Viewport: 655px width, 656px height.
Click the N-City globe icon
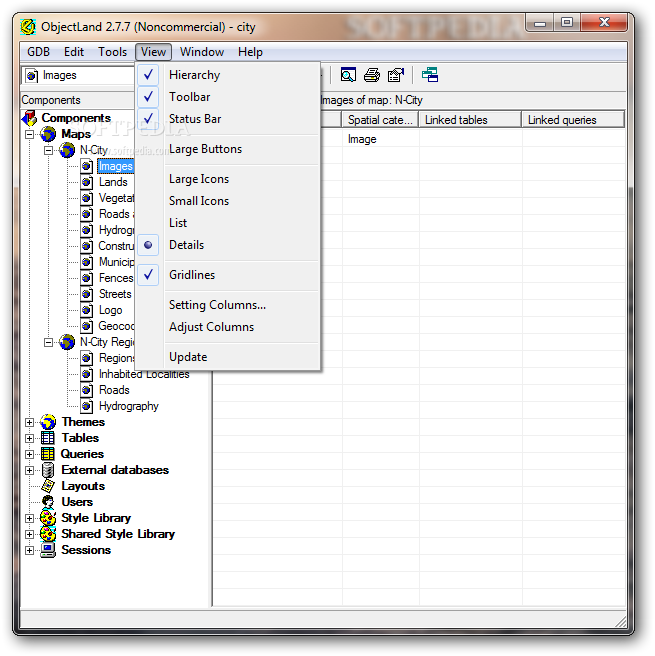[67, 150]
